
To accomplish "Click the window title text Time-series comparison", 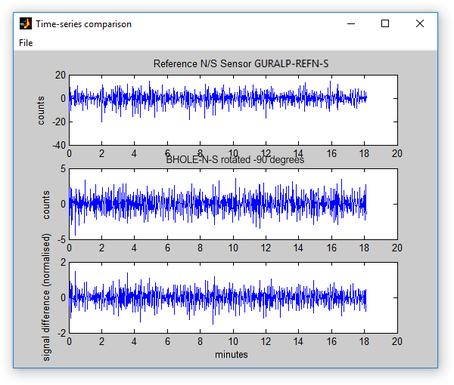I will coord(84,24).
